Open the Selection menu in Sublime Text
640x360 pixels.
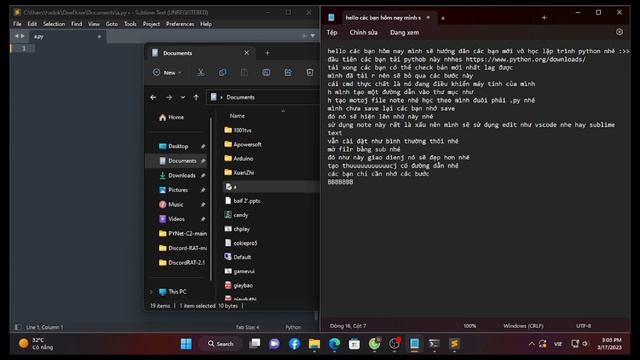click(x=54, y=24)
